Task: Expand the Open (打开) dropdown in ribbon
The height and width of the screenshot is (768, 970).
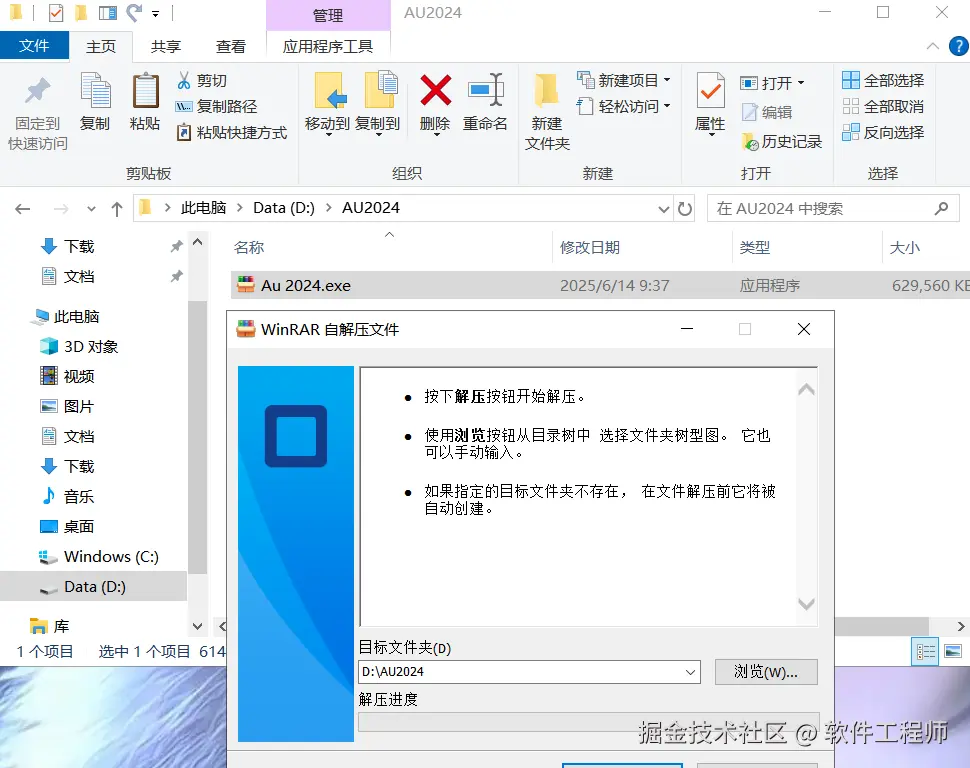Action: 773,83
